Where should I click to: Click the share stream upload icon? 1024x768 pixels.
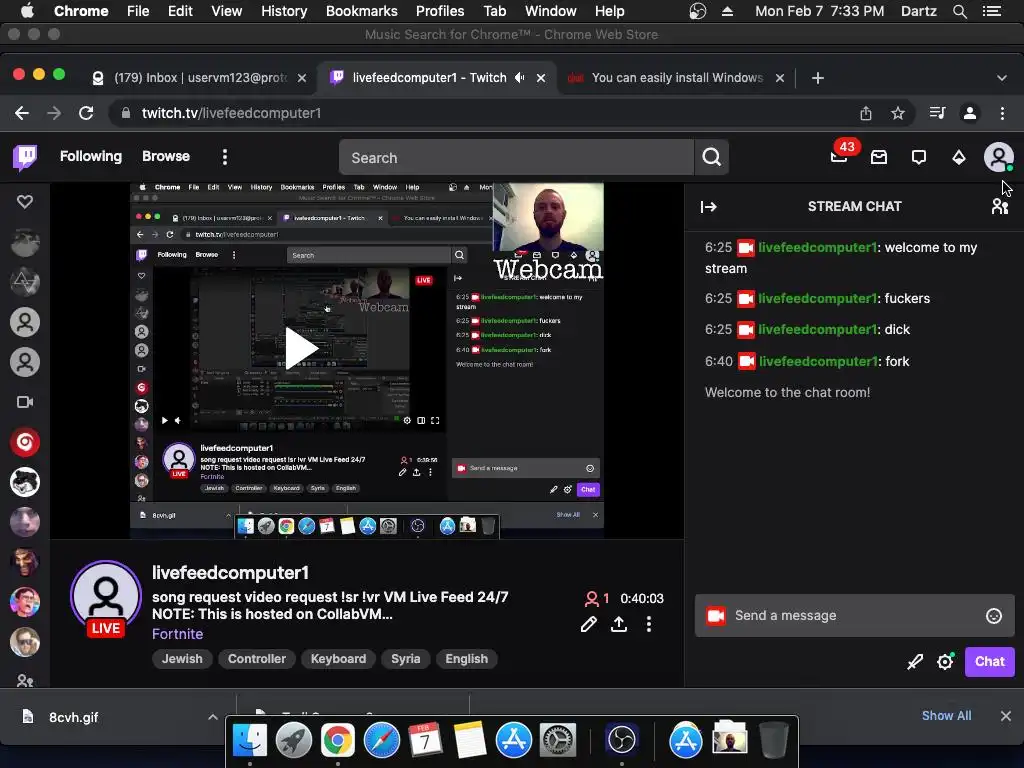[x=618, y=624]
